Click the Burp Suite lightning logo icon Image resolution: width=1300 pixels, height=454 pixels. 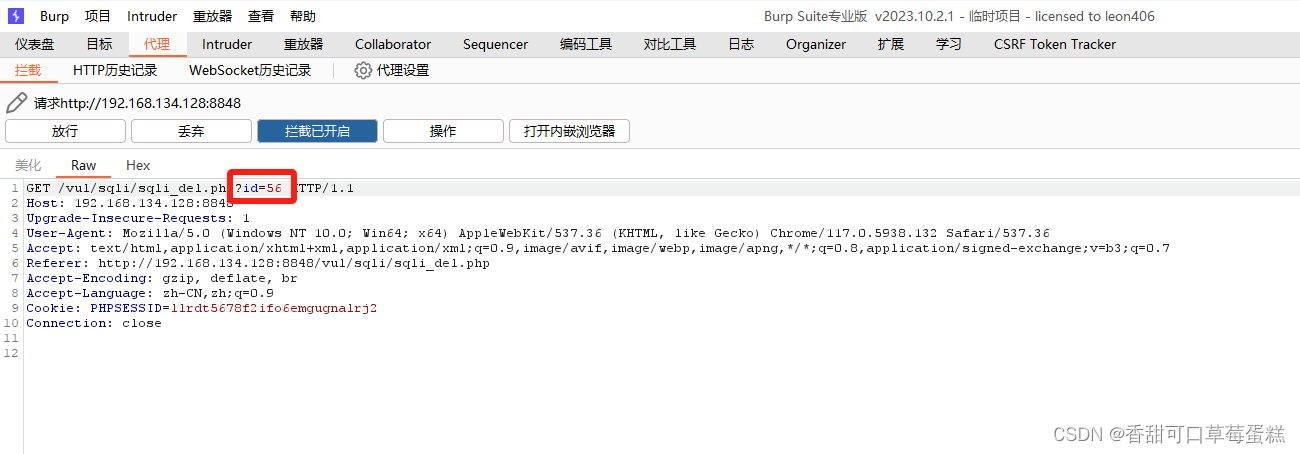[x=15, y=16]
